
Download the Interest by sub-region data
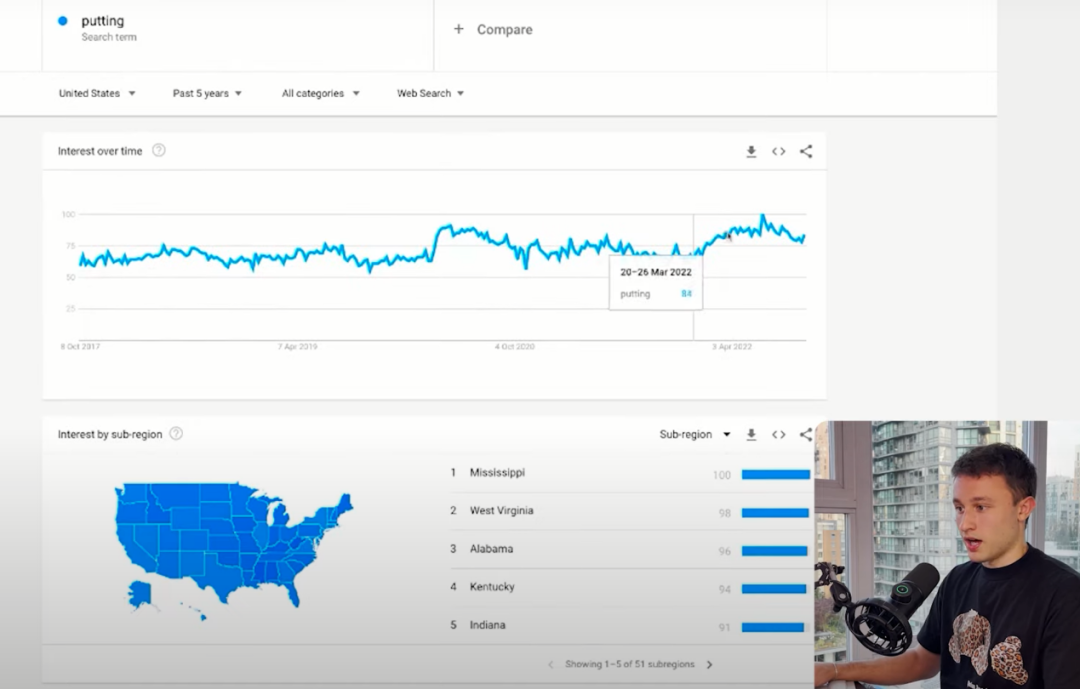pyautogui.click(x=751, y=434)
